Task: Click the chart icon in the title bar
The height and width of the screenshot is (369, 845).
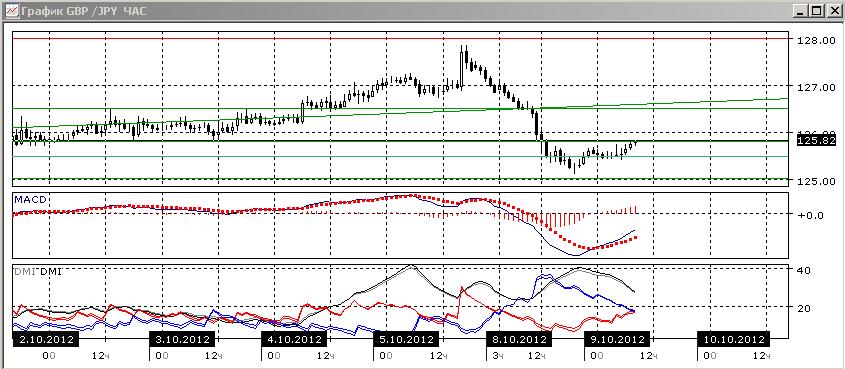Action: 11,10
